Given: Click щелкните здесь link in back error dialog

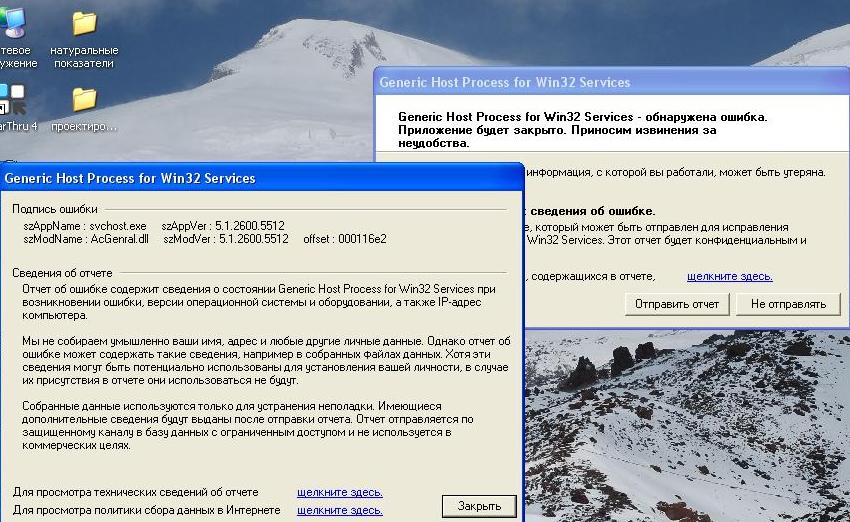Looking at the screenshot, I should pos(730,276).
